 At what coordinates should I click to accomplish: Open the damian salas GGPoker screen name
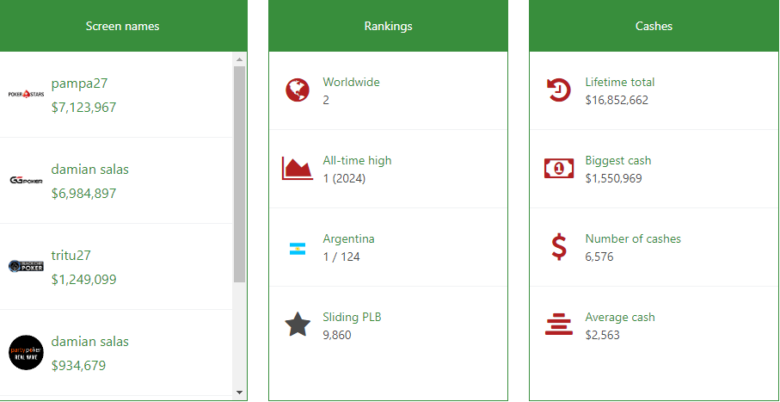(x=90, y=169)
